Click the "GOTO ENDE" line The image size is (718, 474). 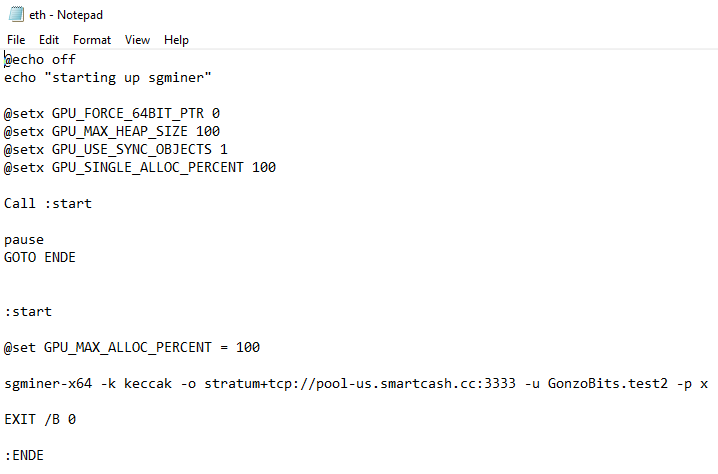(40, 258)
